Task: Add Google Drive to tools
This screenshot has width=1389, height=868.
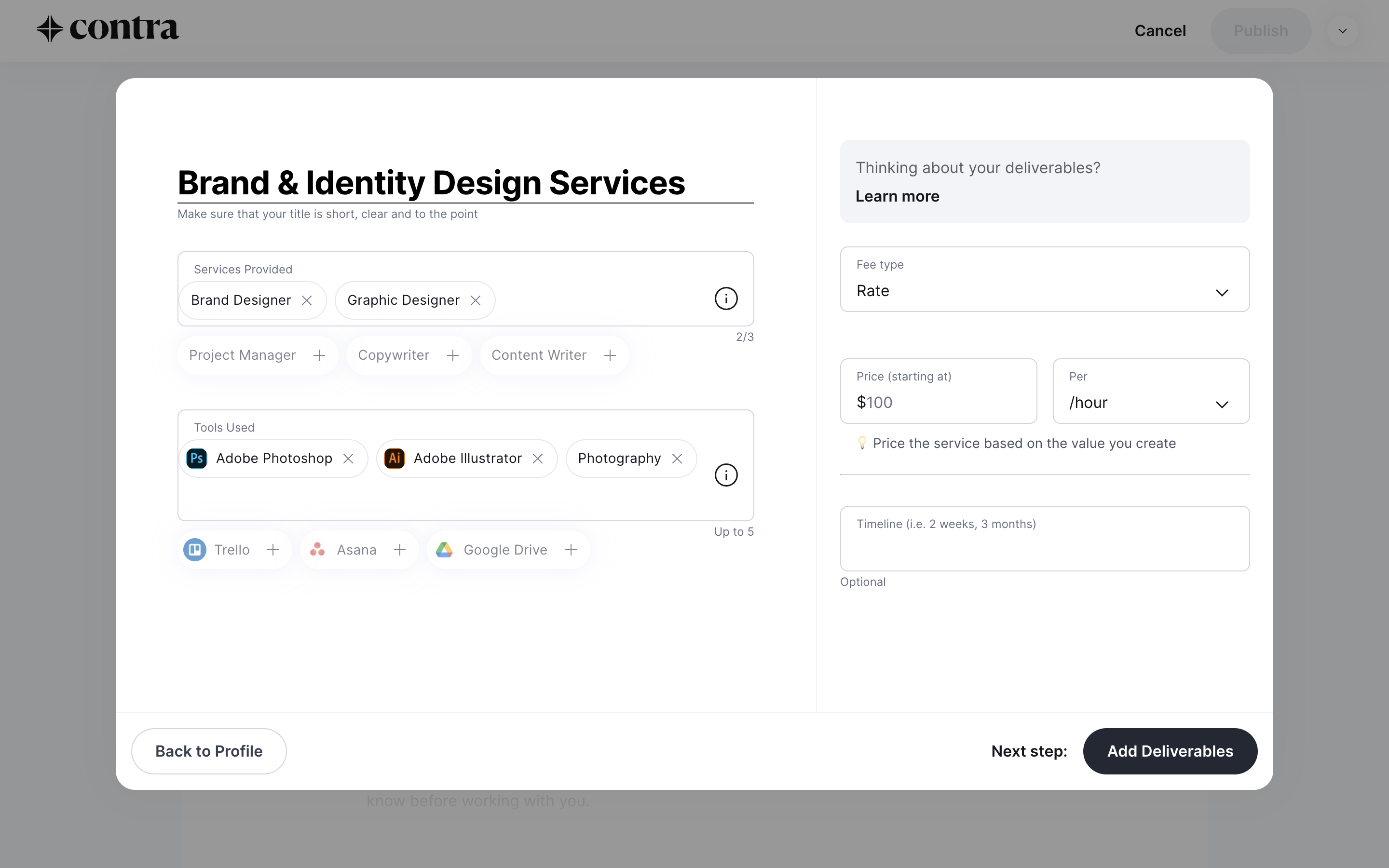Action: (571, 550)
